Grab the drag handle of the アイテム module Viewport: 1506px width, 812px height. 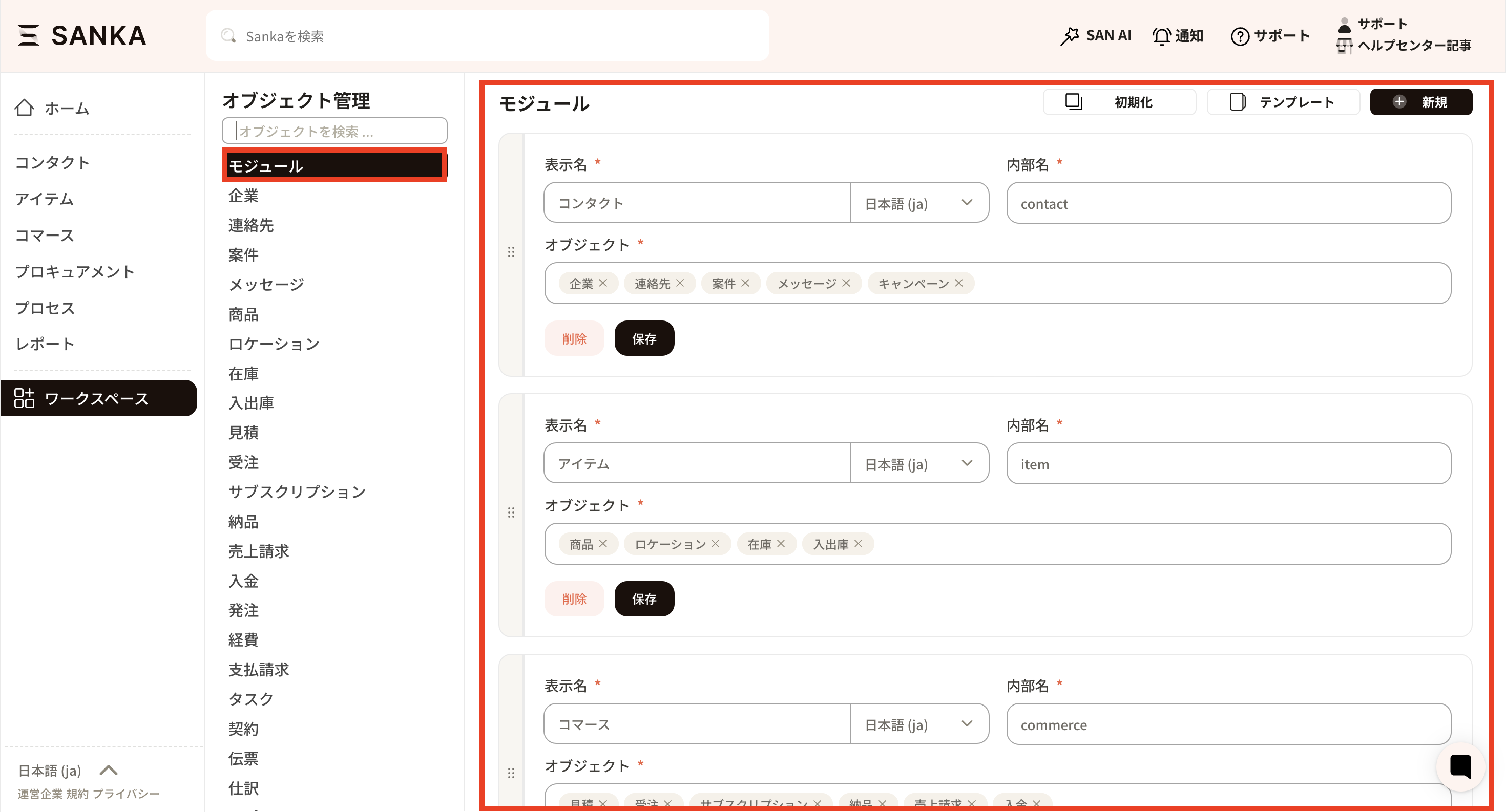(x=511, y=512)
